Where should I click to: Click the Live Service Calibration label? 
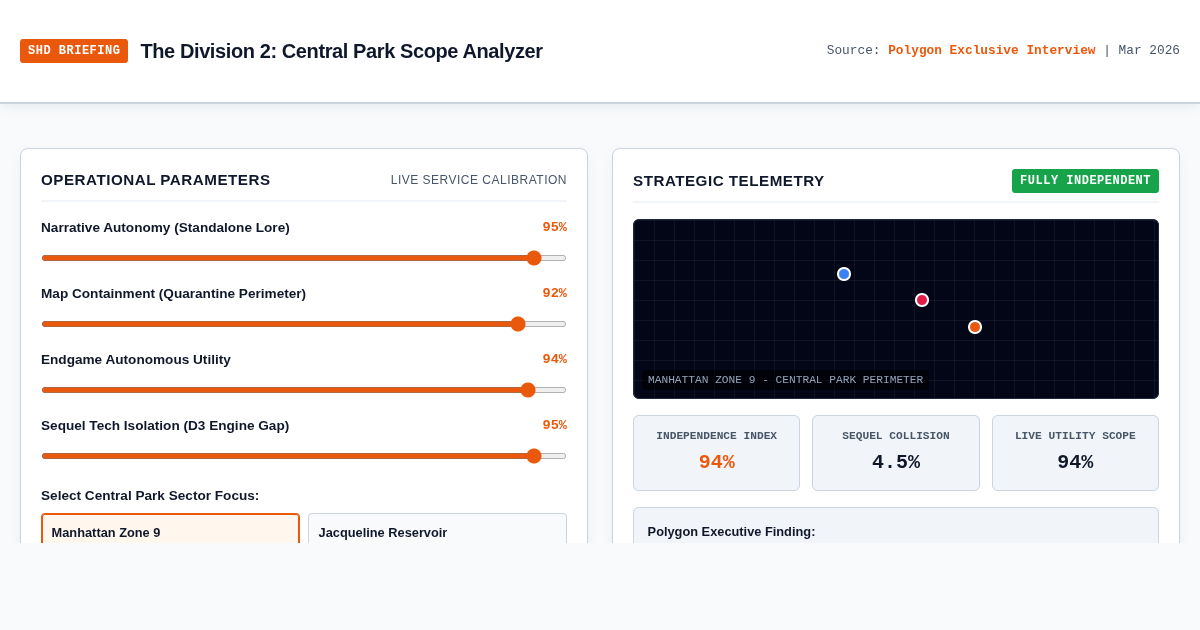[478, 180]
